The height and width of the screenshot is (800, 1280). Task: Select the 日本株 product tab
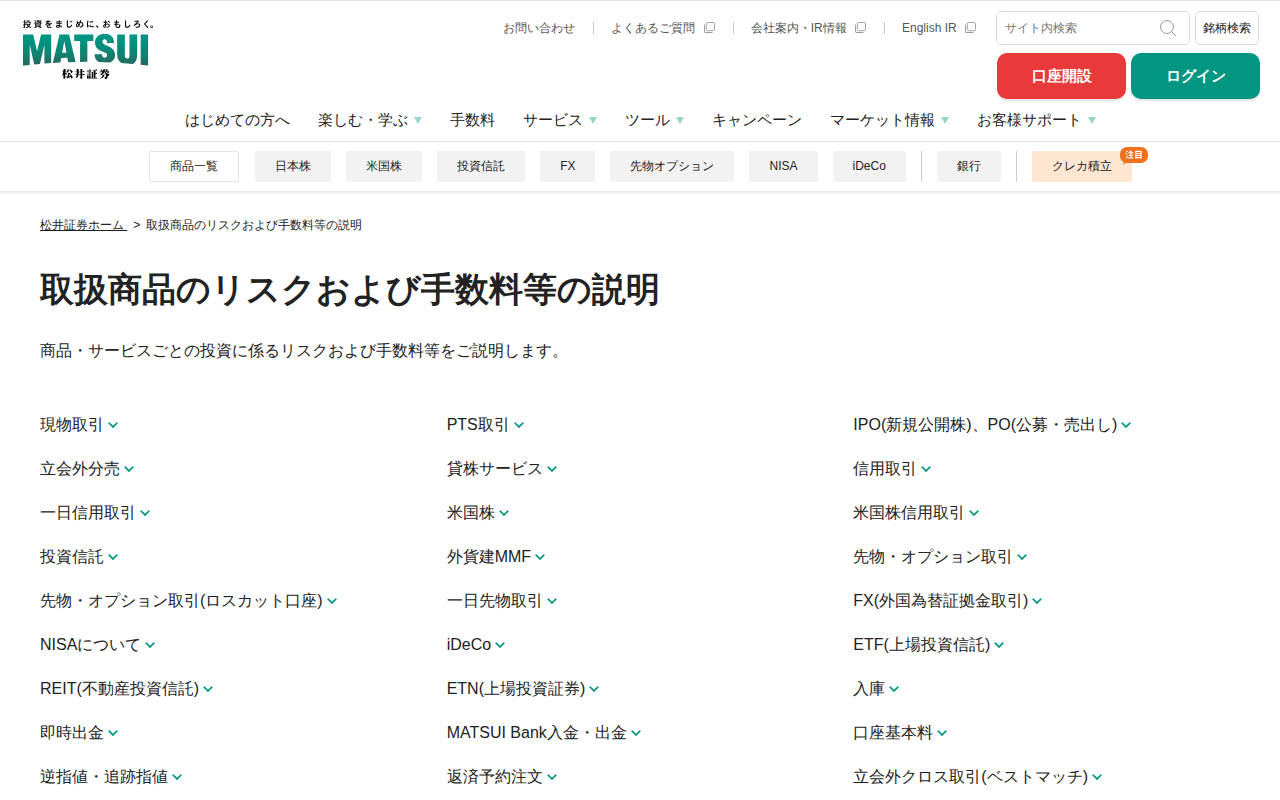(293, 166)
